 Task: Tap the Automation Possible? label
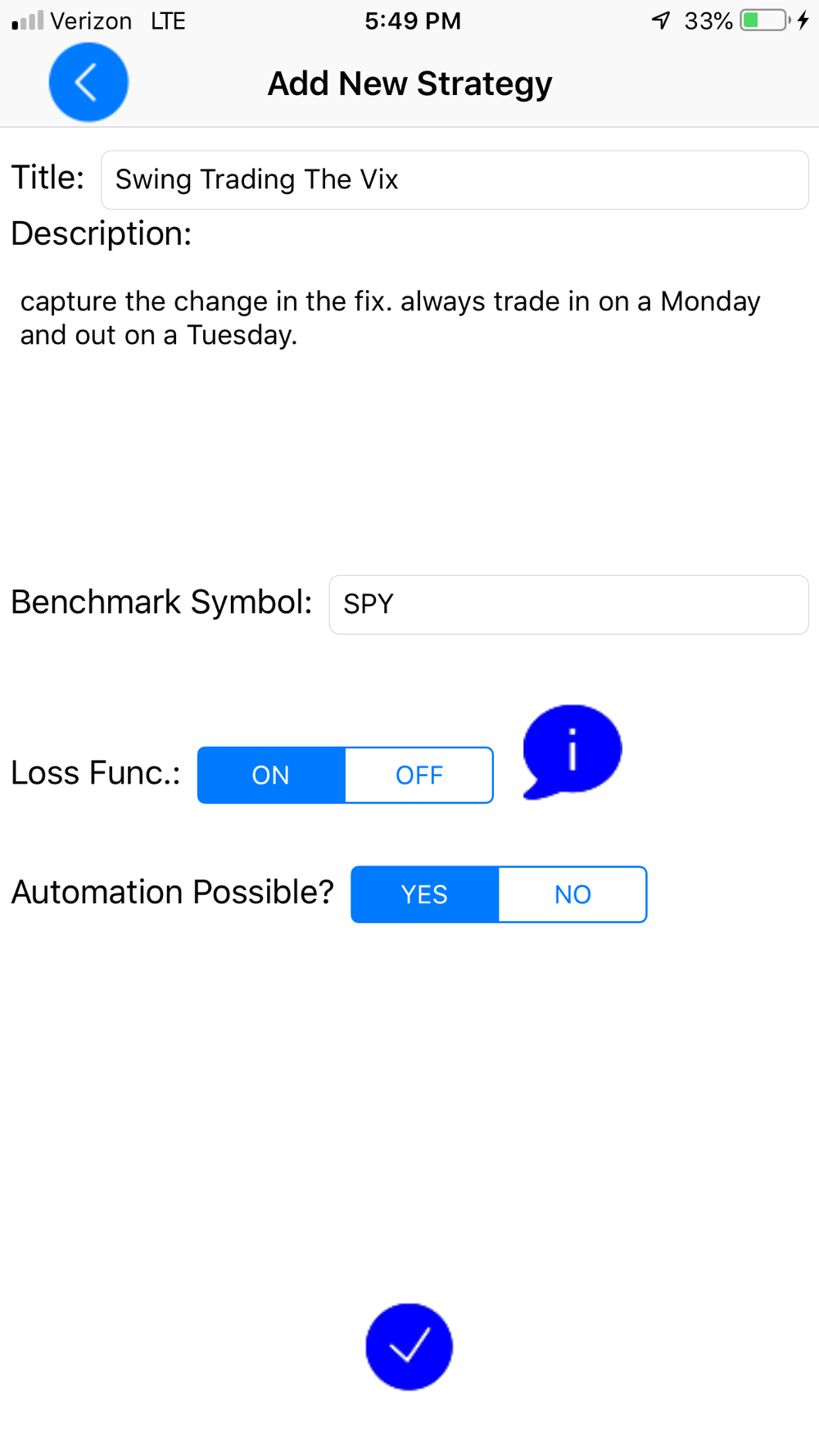(x=172, y=893)
